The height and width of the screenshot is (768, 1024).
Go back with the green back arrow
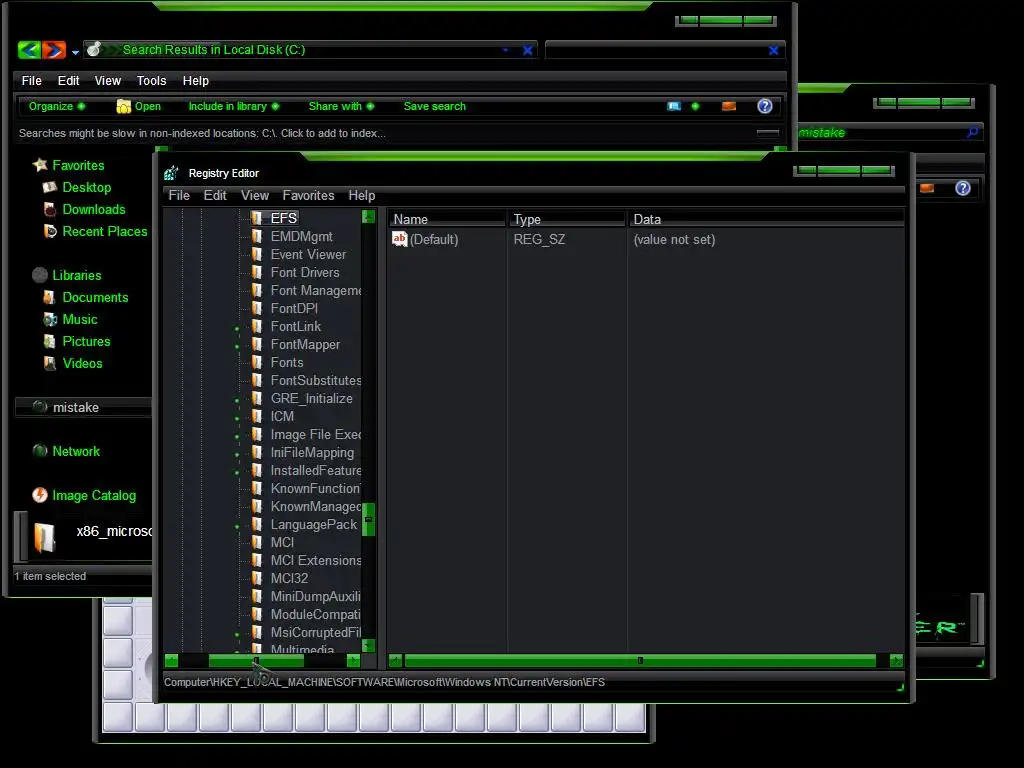pos(29,50)
